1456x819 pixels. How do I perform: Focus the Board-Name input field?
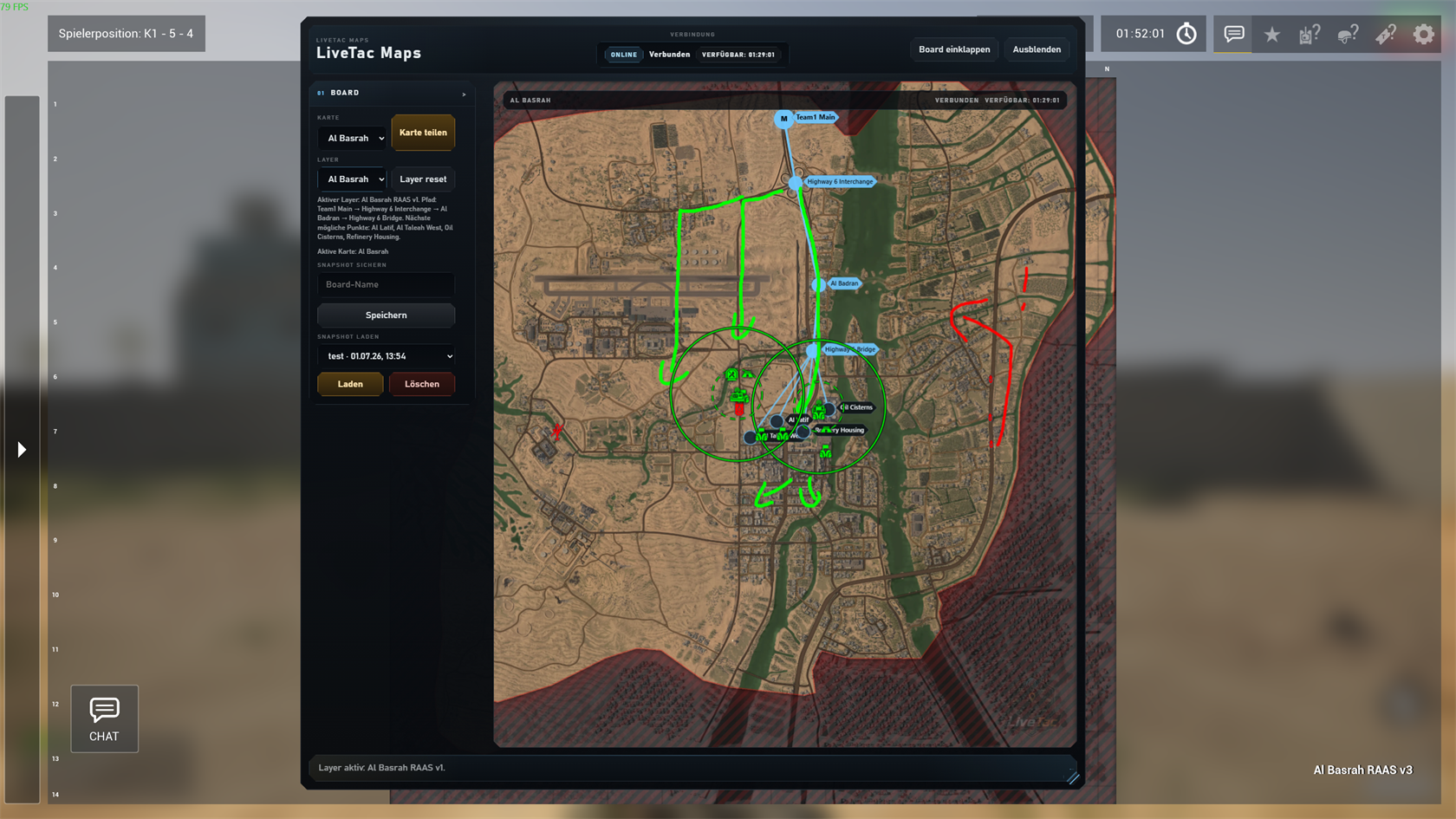click(387, 284)
